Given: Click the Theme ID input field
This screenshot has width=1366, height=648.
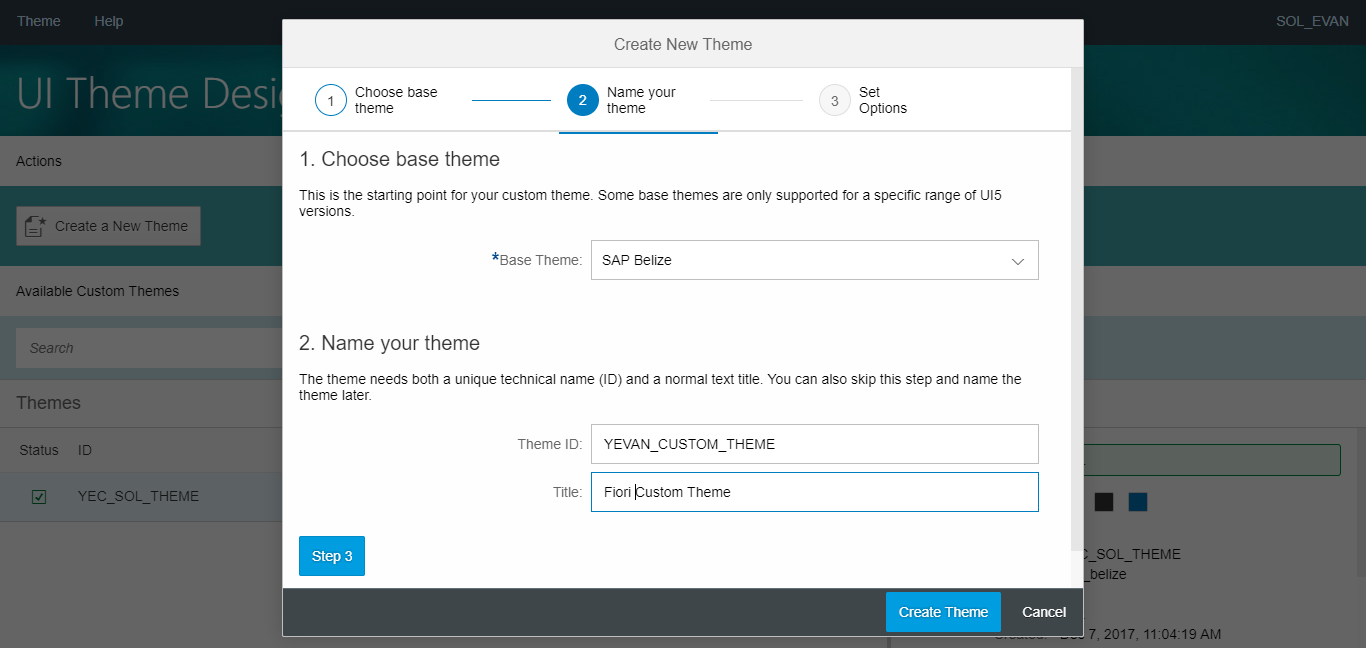Looking at the screenshot, I should 814,443.
